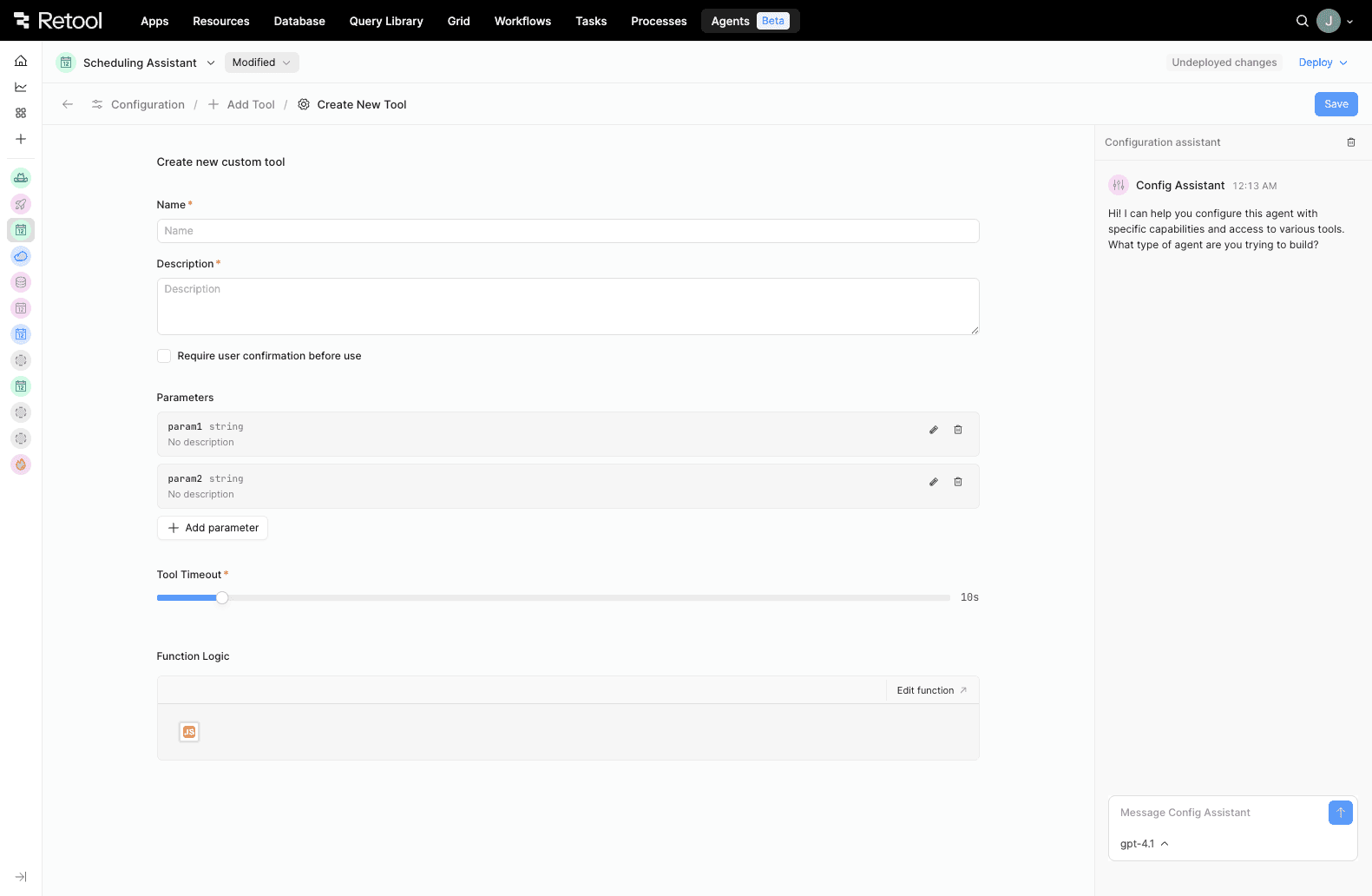
Task: Go back using the left arrow icon
Action: 68,104
